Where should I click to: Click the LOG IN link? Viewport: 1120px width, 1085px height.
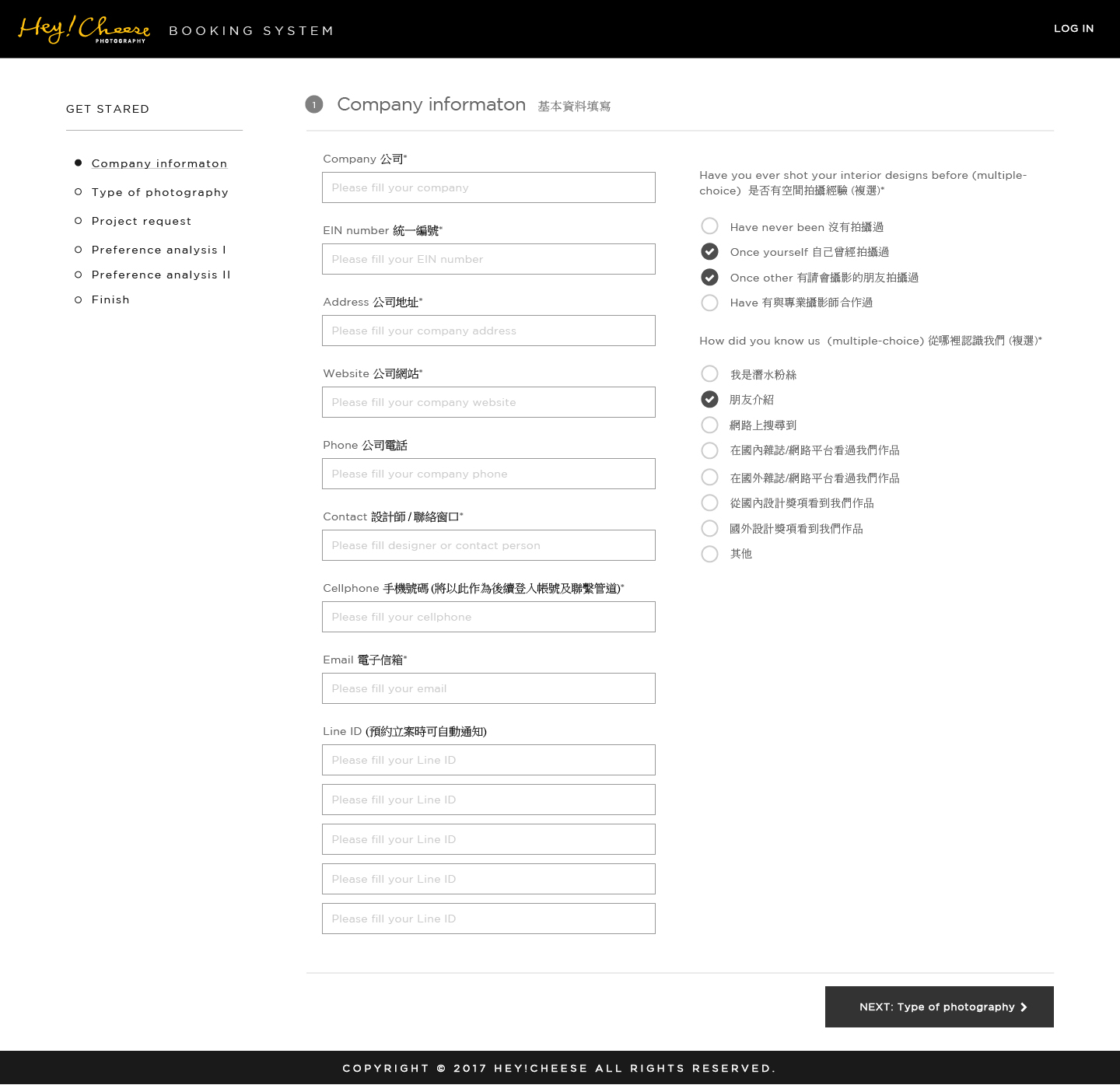pos(1073,29)
